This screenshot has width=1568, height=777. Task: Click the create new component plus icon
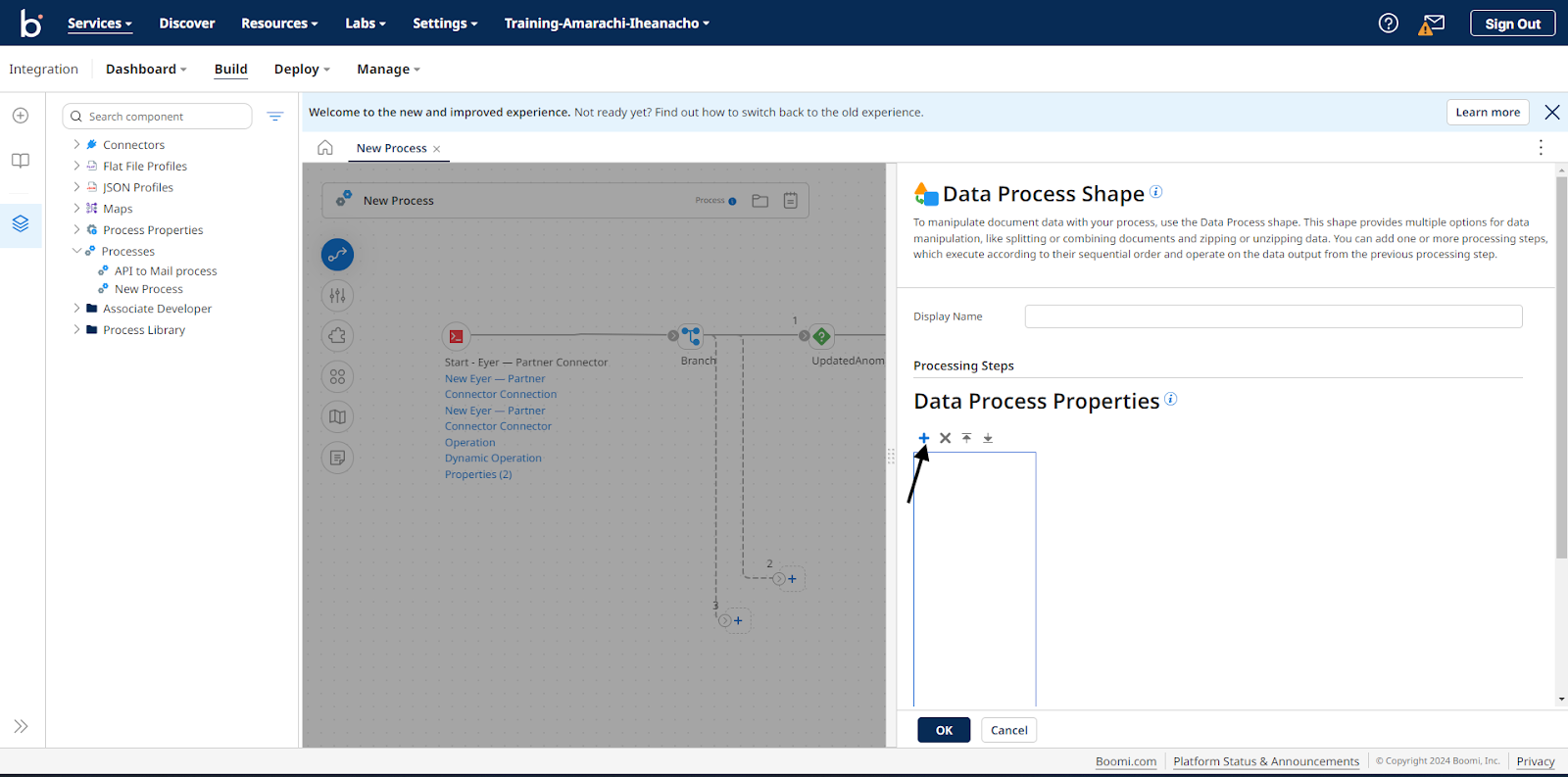pos(21,116)
